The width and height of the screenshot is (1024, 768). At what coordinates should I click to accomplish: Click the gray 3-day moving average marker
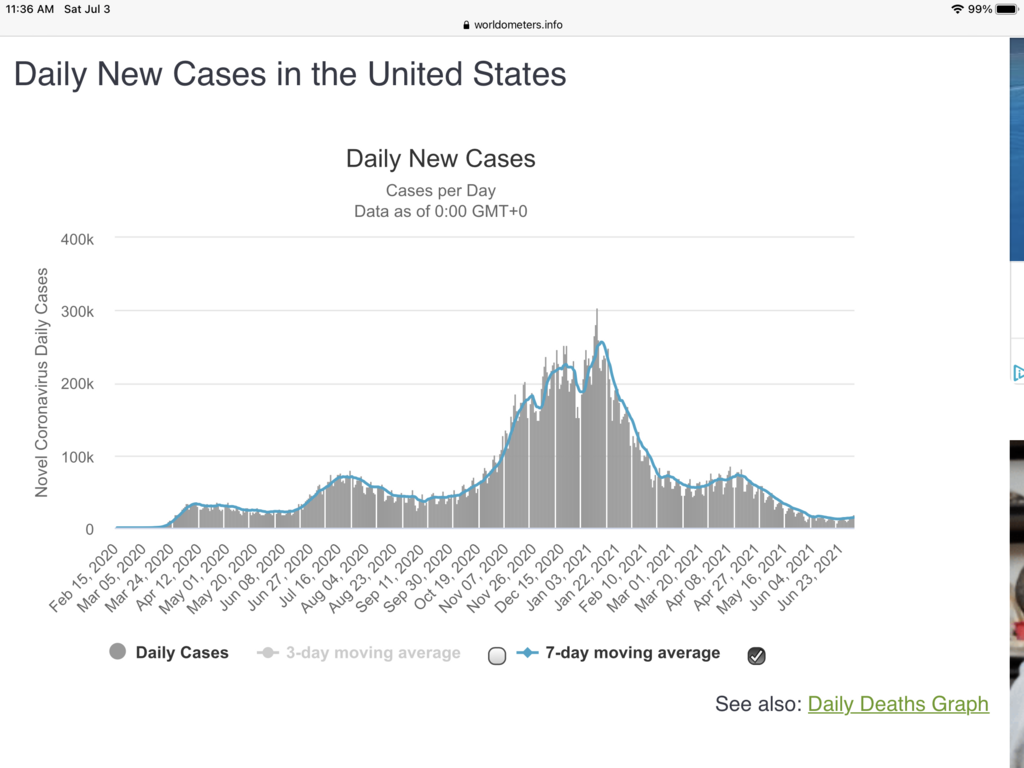pos(267,653)
